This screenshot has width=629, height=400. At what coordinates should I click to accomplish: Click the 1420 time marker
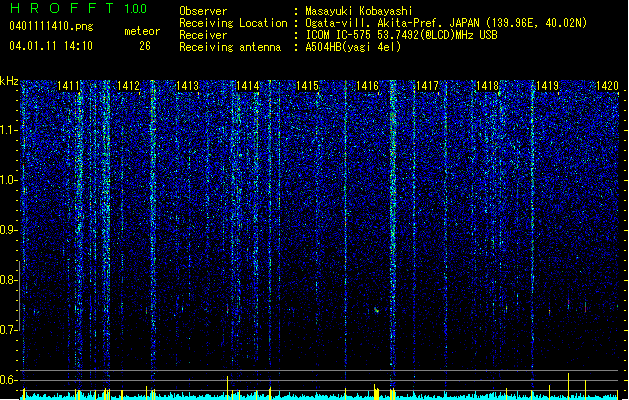tap(607, 86)
